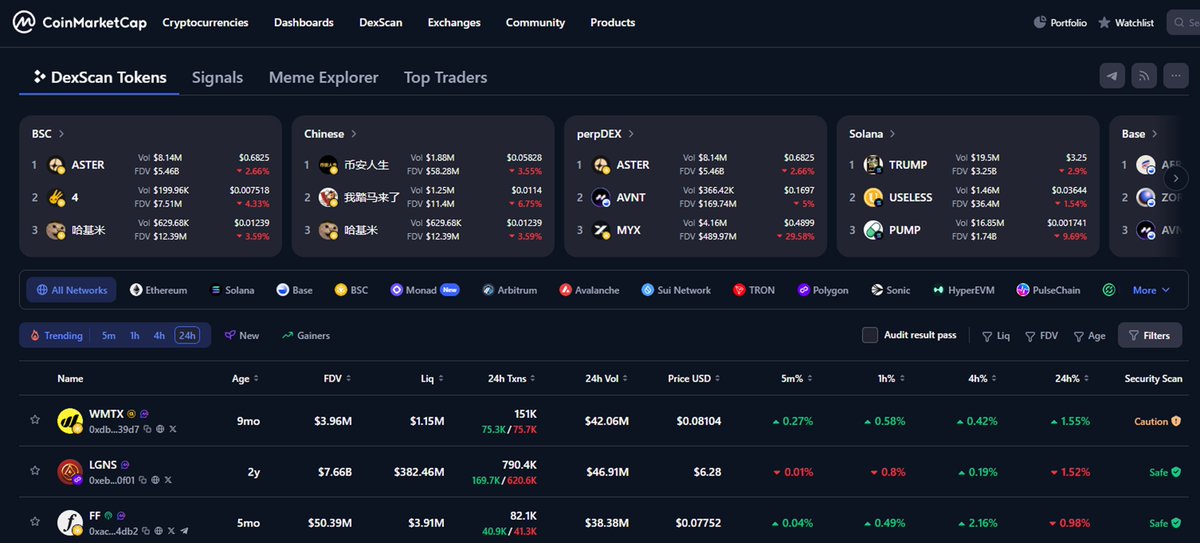Open the Age filter dropdown

point(1089,336)
